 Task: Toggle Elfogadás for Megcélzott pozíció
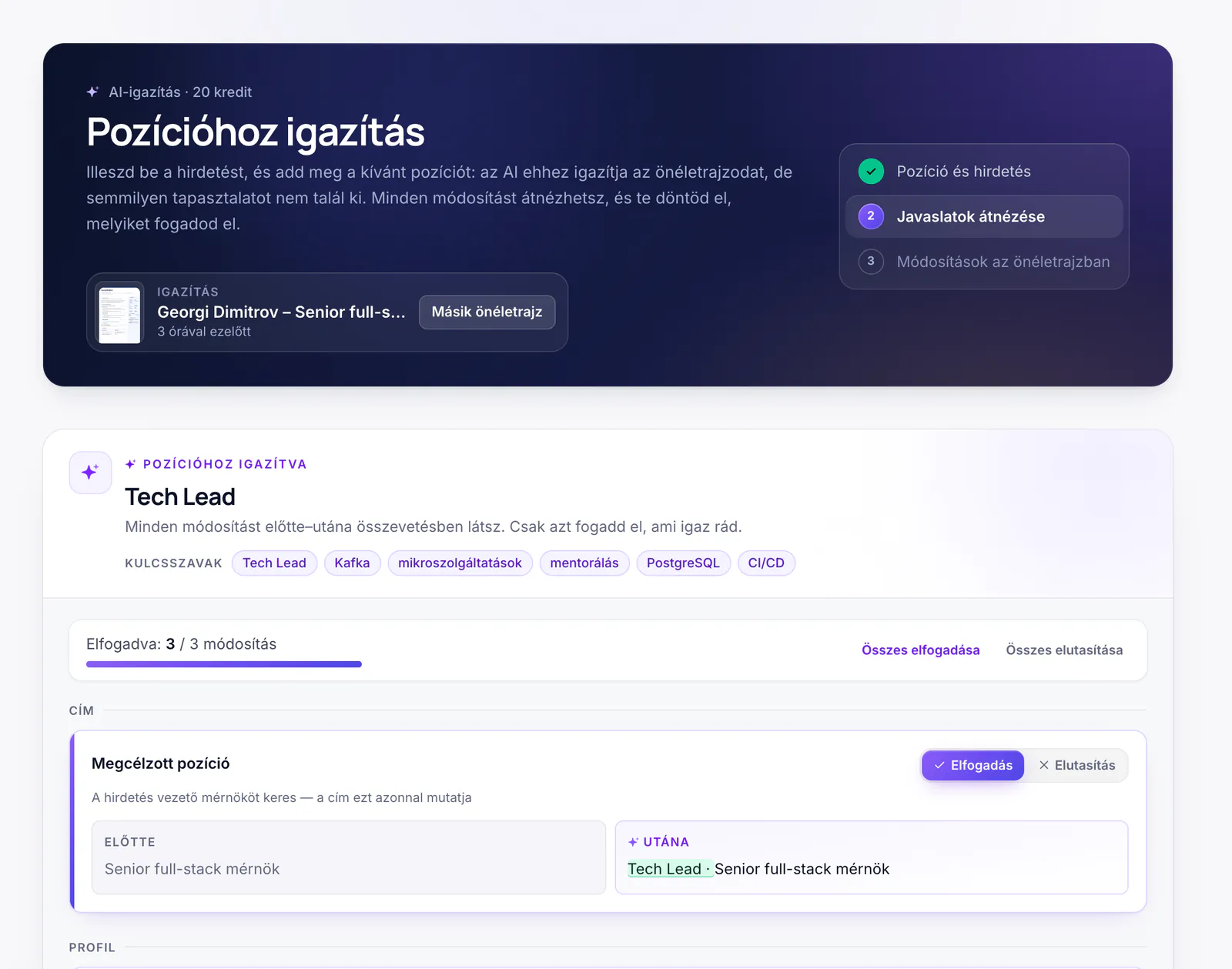pos(973,765)
